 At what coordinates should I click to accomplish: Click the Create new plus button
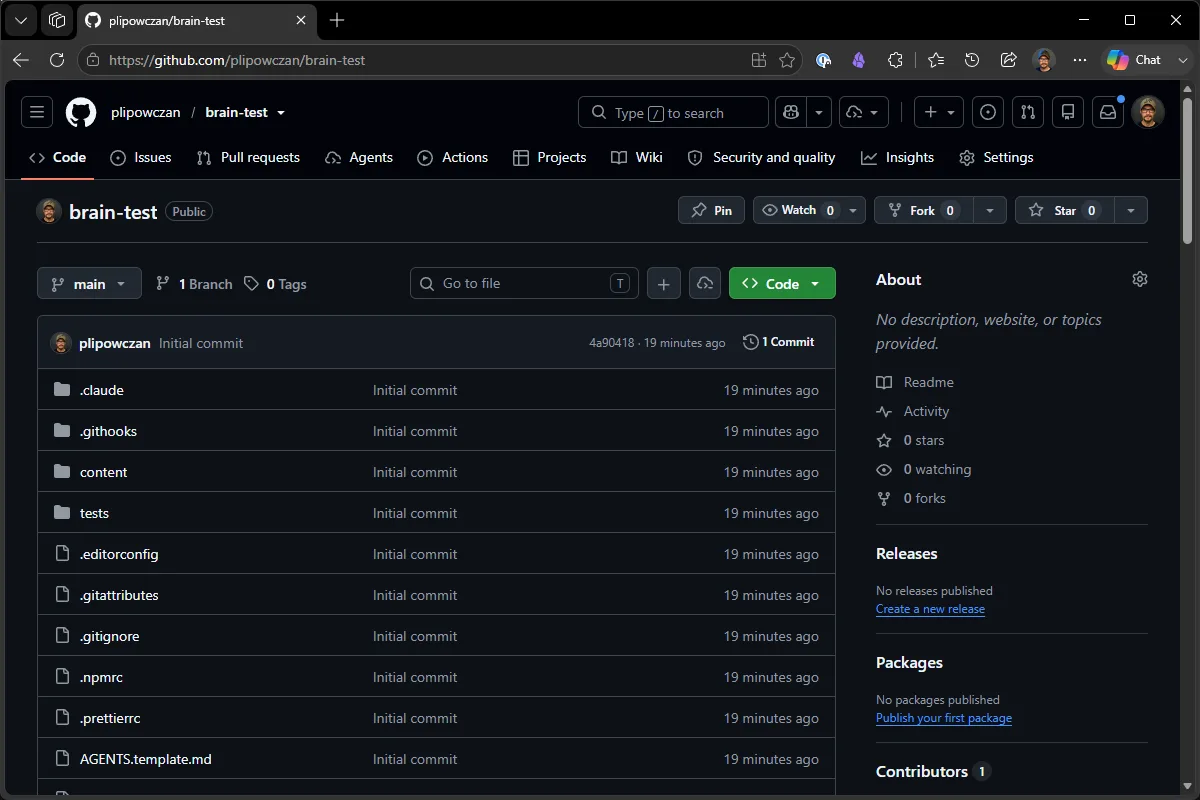[939, 112]
